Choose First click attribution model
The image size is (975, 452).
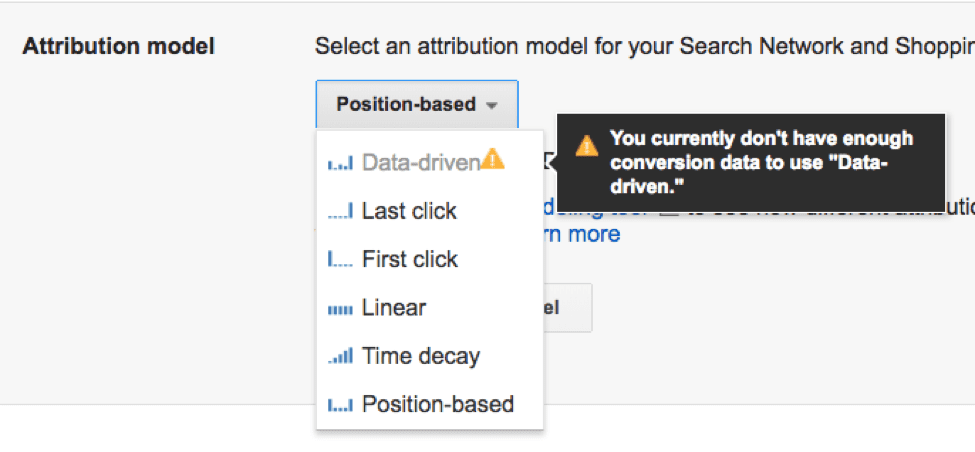410,259
